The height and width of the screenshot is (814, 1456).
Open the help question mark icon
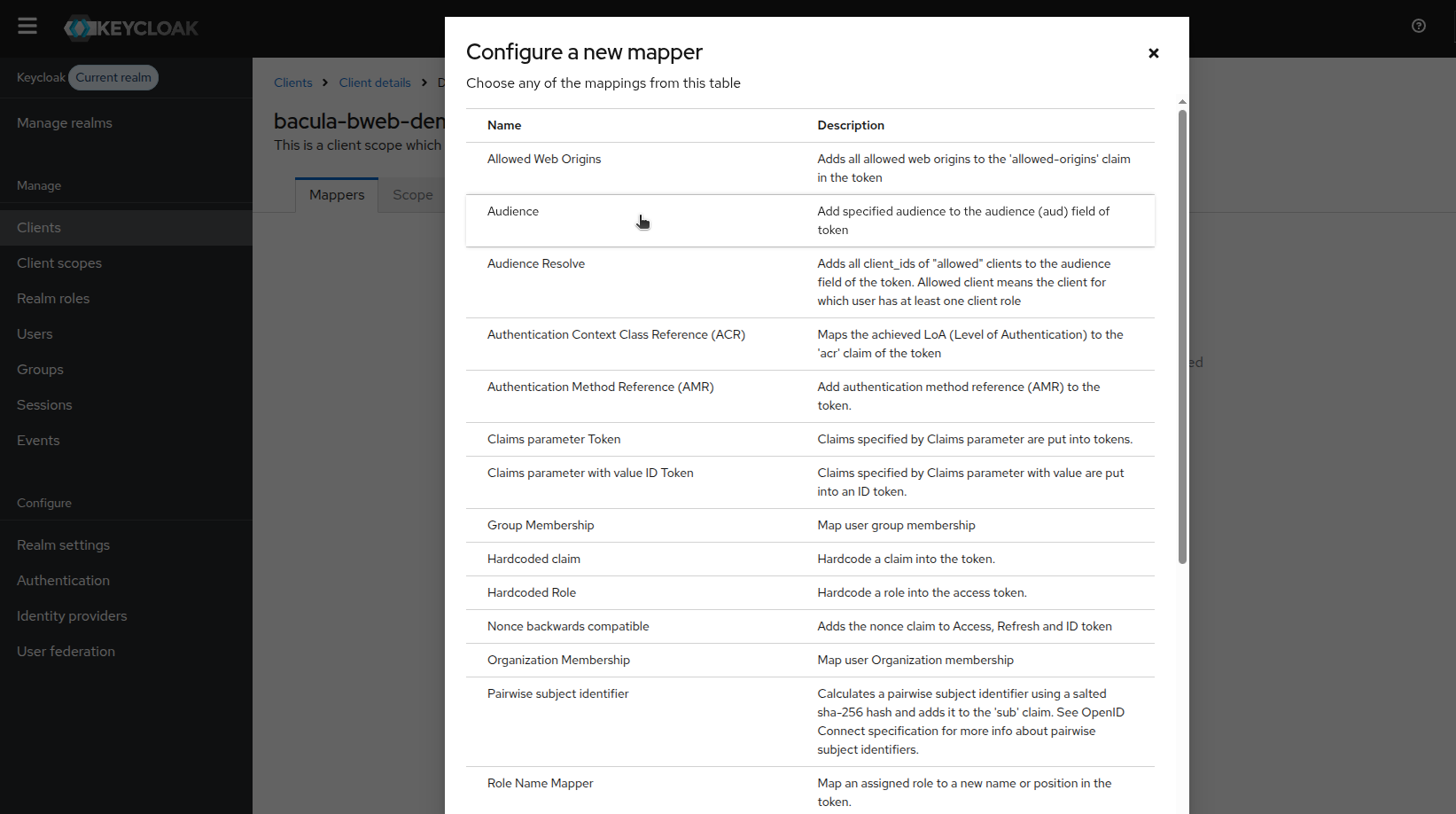pos(1418,27)
